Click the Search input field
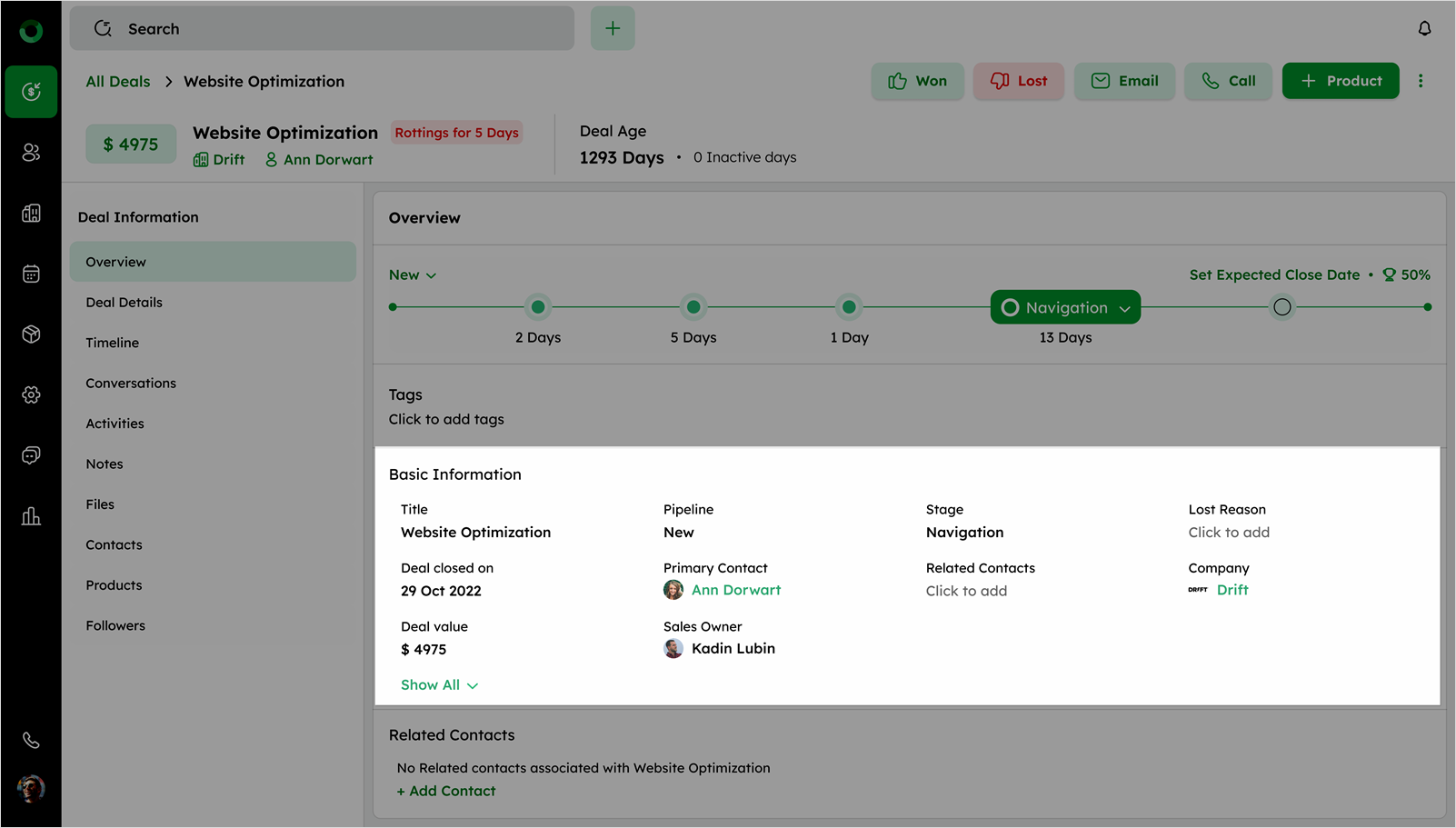The image size is (1456, 828). click(323, 29)
